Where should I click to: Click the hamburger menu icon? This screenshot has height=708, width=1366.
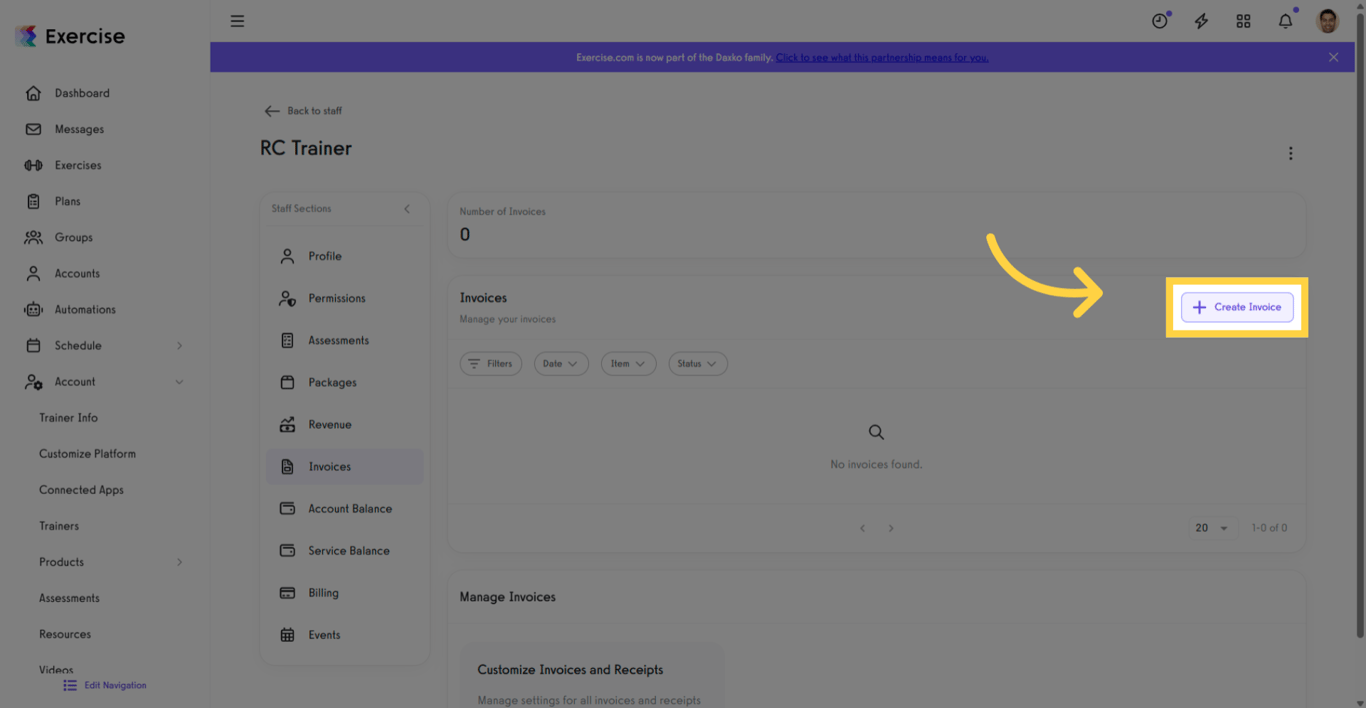tap(237, 20)
